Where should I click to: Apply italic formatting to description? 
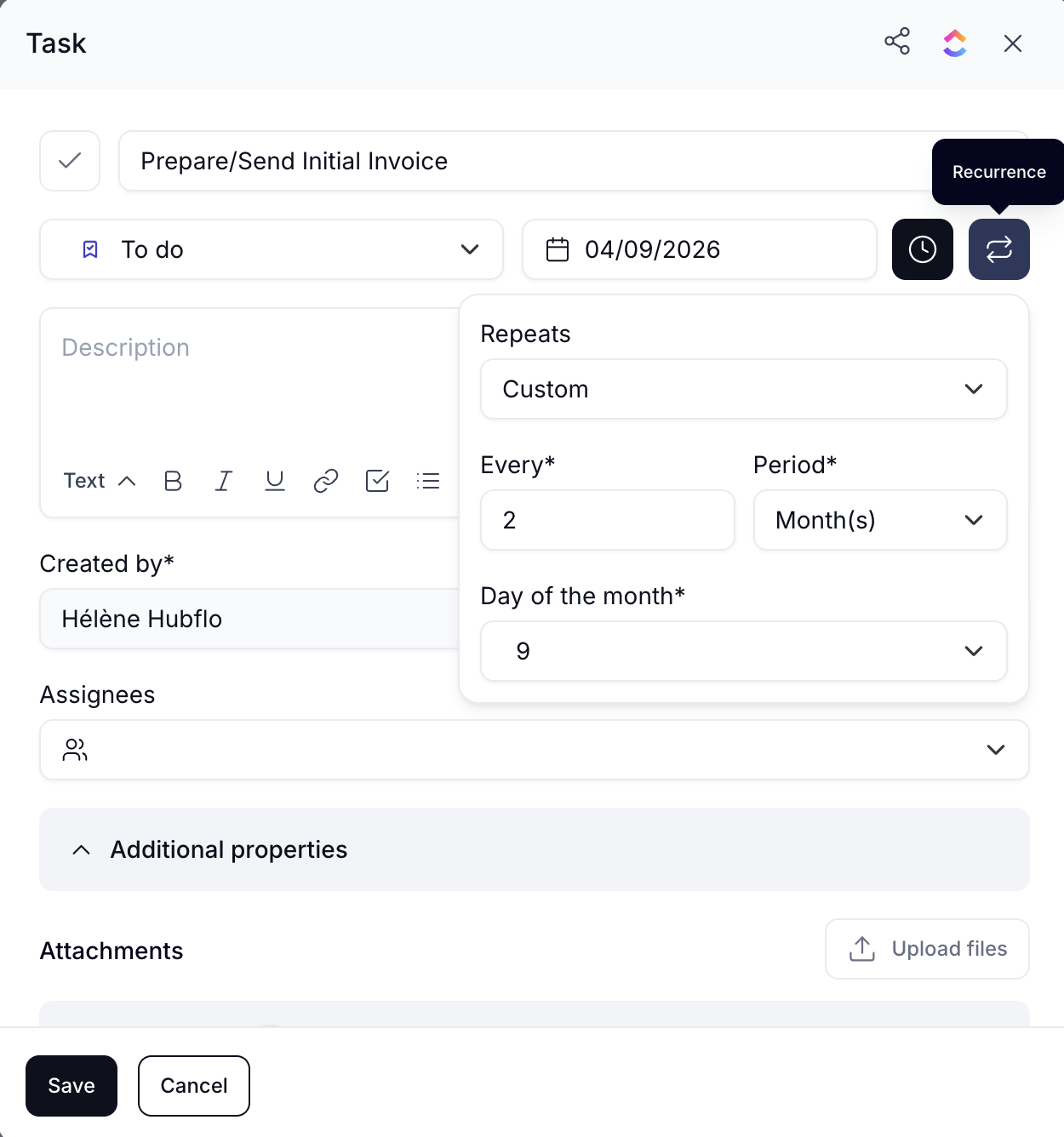point(224,481)
